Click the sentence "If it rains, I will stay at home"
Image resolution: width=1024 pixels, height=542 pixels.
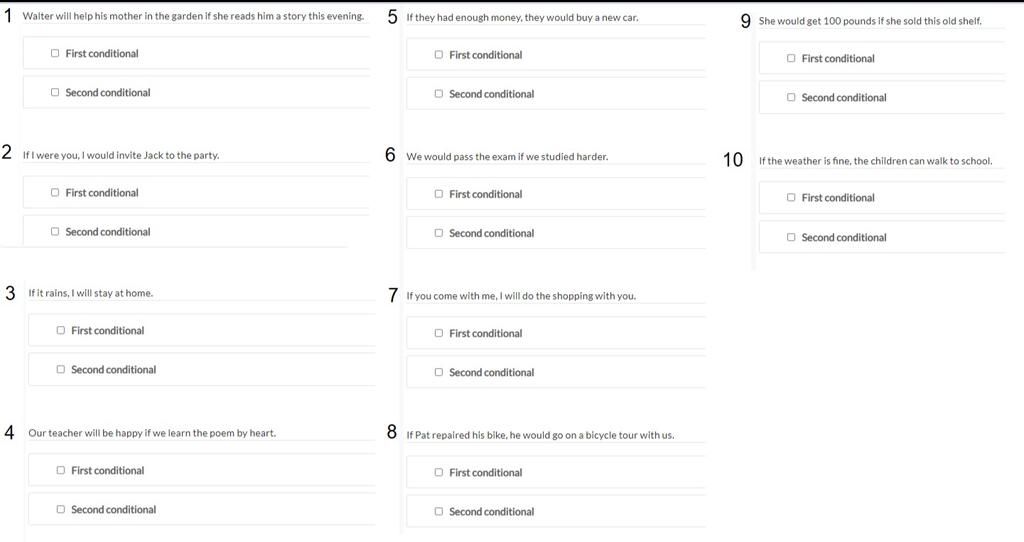90,293
